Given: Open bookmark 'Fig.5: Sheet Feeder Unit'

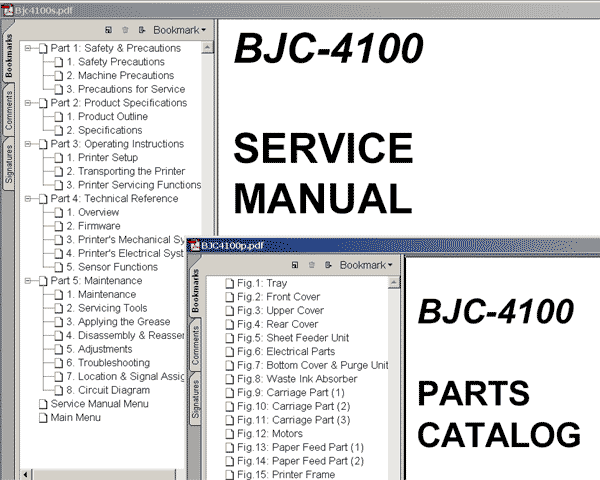Looking at the screenshot, I should pos(293,338).
